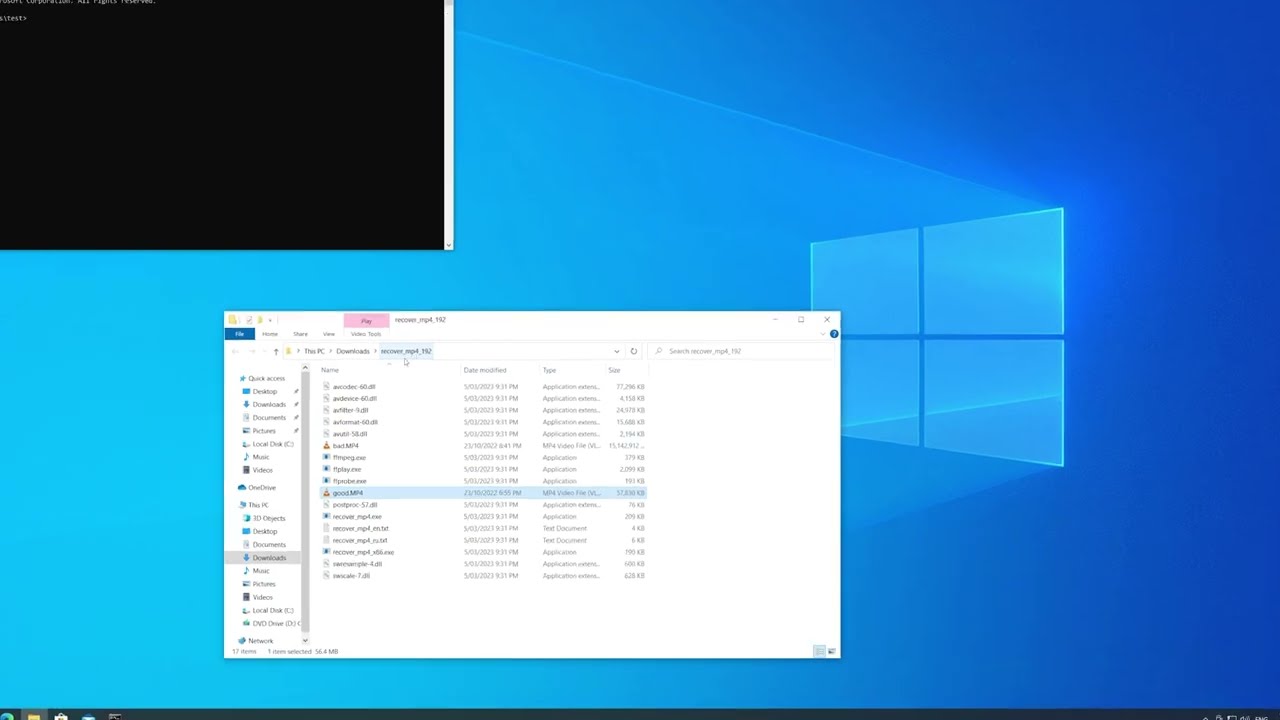The height and width of the screenshot is (720, 1280).
Task: Open the Share ribbon tab
Action: tap(300, 334)
